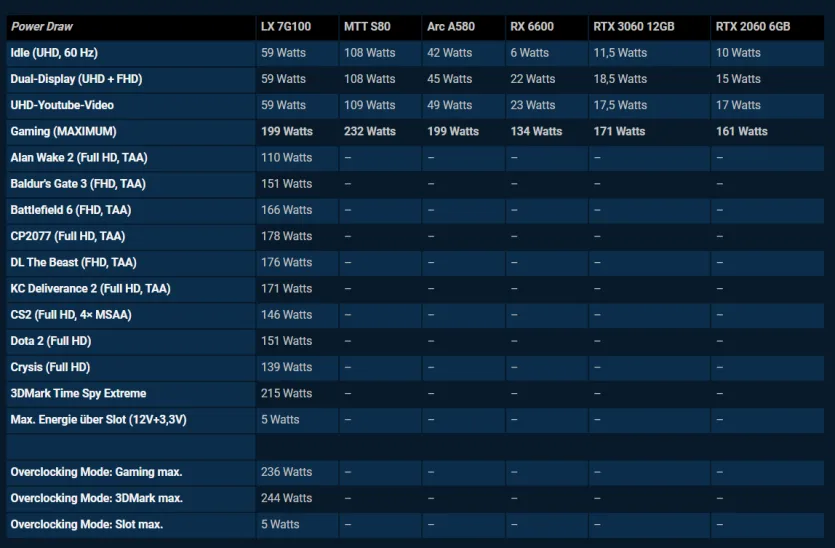Click the 108 Watts idle value for MTT S80
This screenshot has height=548, width=835.
point(370,53)
